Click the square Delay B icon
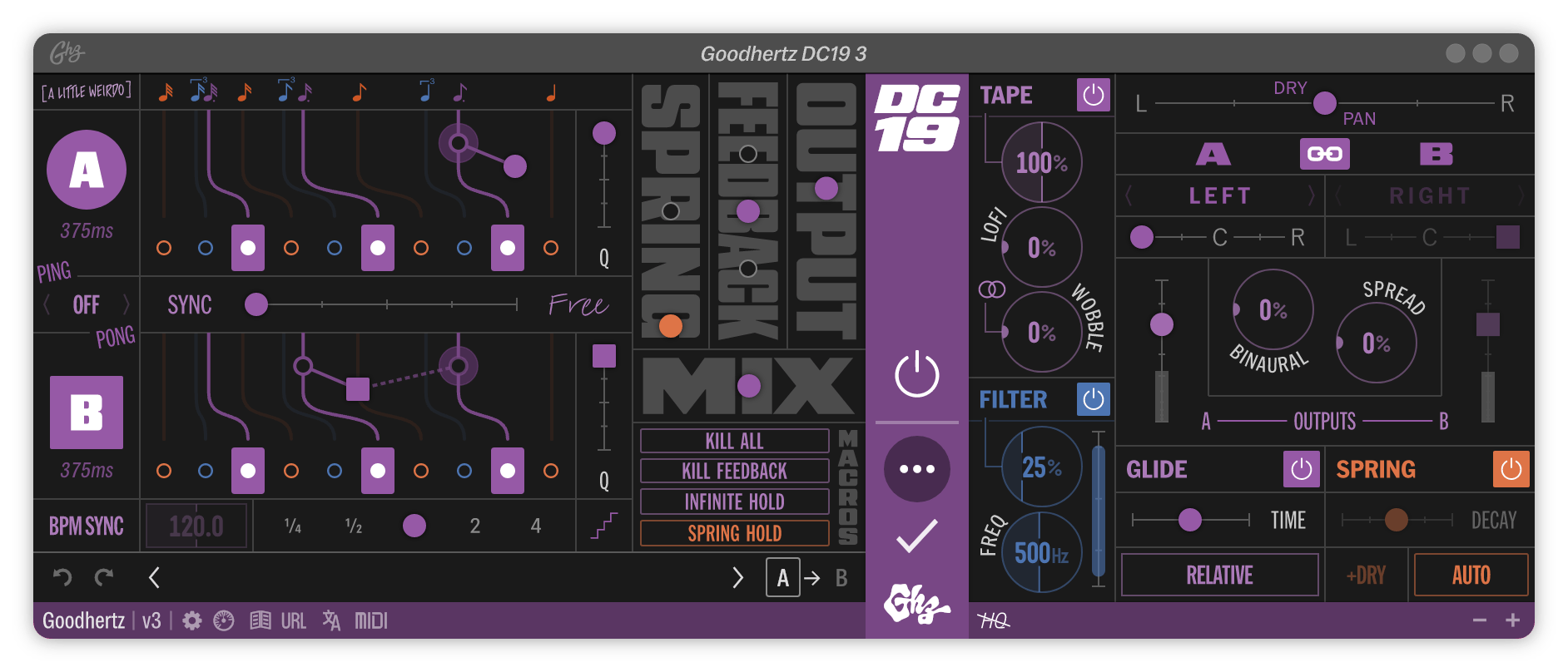The height and width of the screenshot is (672, 1568). point(87,413)
